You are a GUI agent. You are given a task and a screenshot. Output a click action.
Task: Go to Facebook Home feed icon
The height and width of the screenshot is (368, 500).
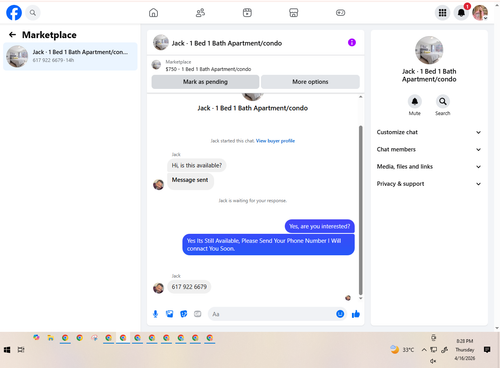153,13
